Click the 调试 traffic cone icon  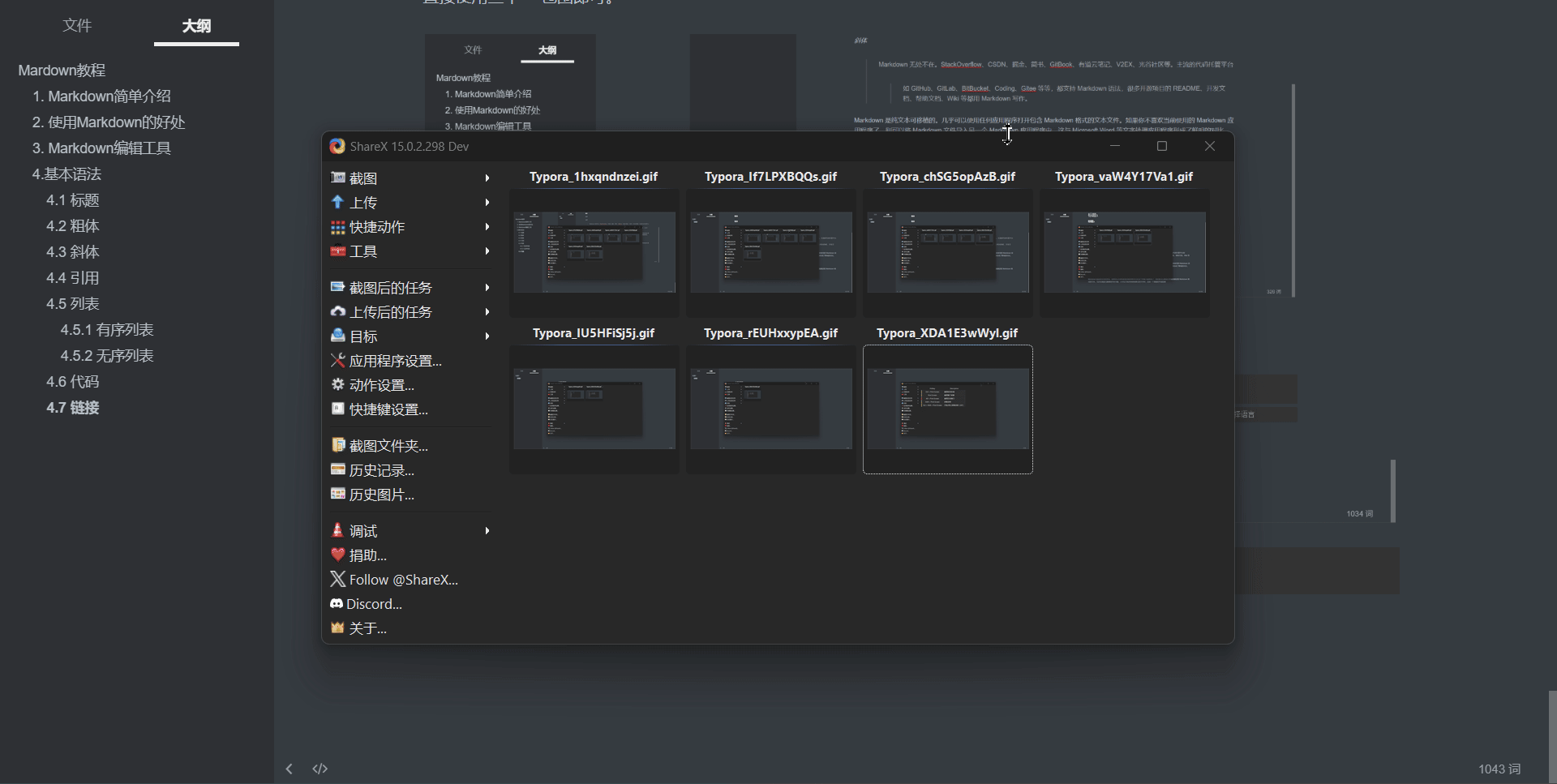pos(338,530)
